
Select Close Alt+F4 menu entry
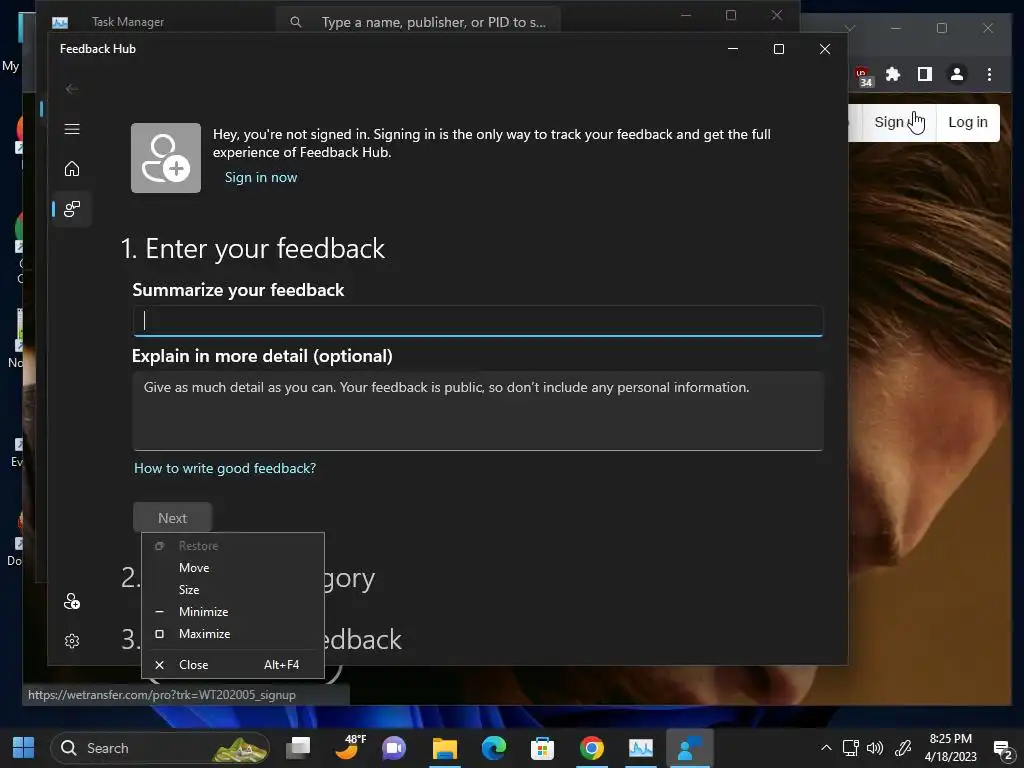[232, 665]
